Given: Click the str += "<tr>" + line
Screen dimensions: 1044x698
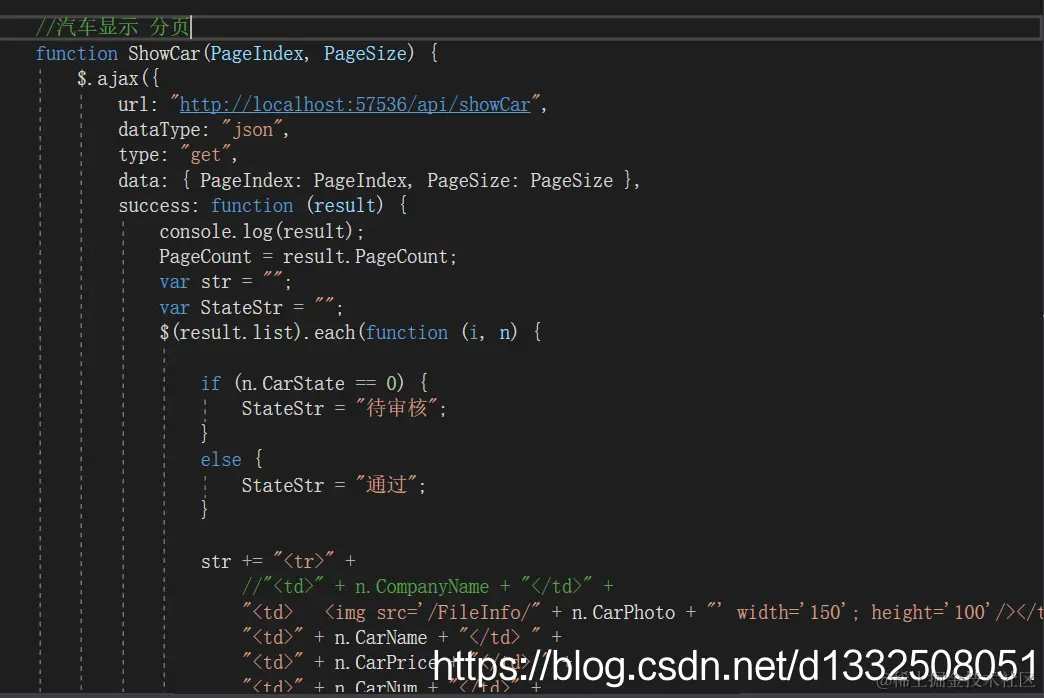Looking at the screenshot, I should tap(278, 561).
